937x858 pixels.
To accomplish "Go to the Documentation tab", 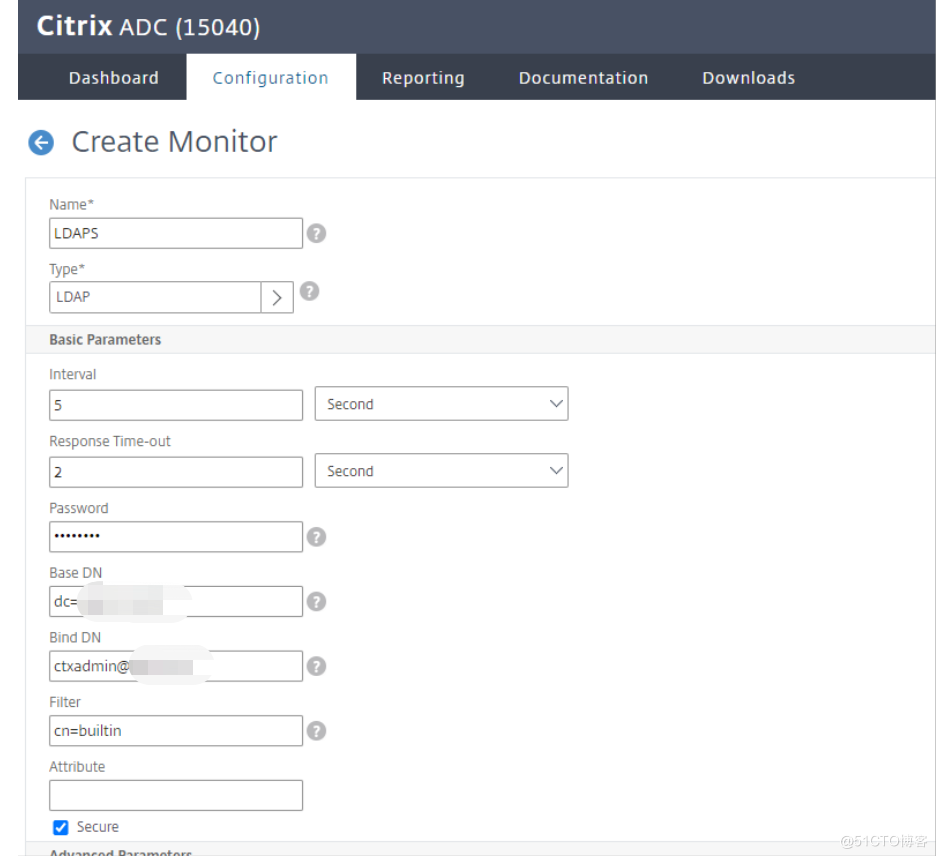I will point(583,78).
